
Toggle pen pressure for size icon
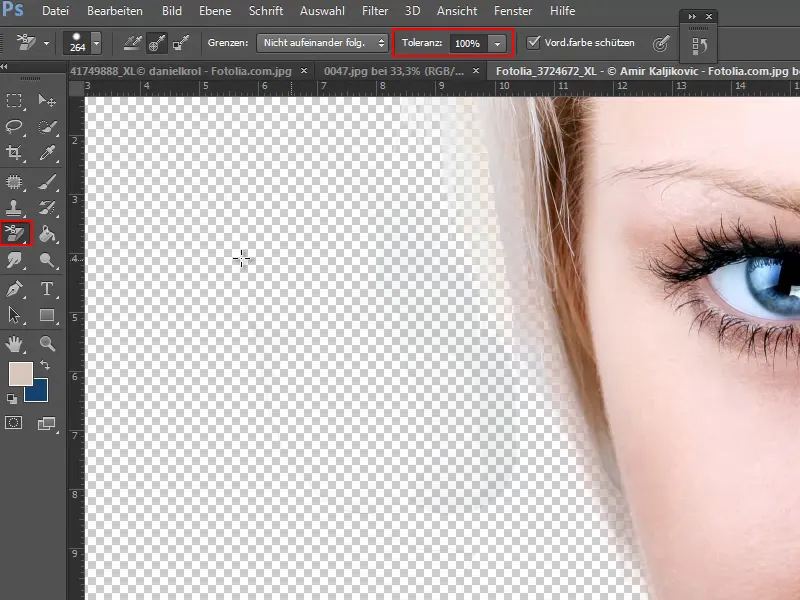point(661,44)
